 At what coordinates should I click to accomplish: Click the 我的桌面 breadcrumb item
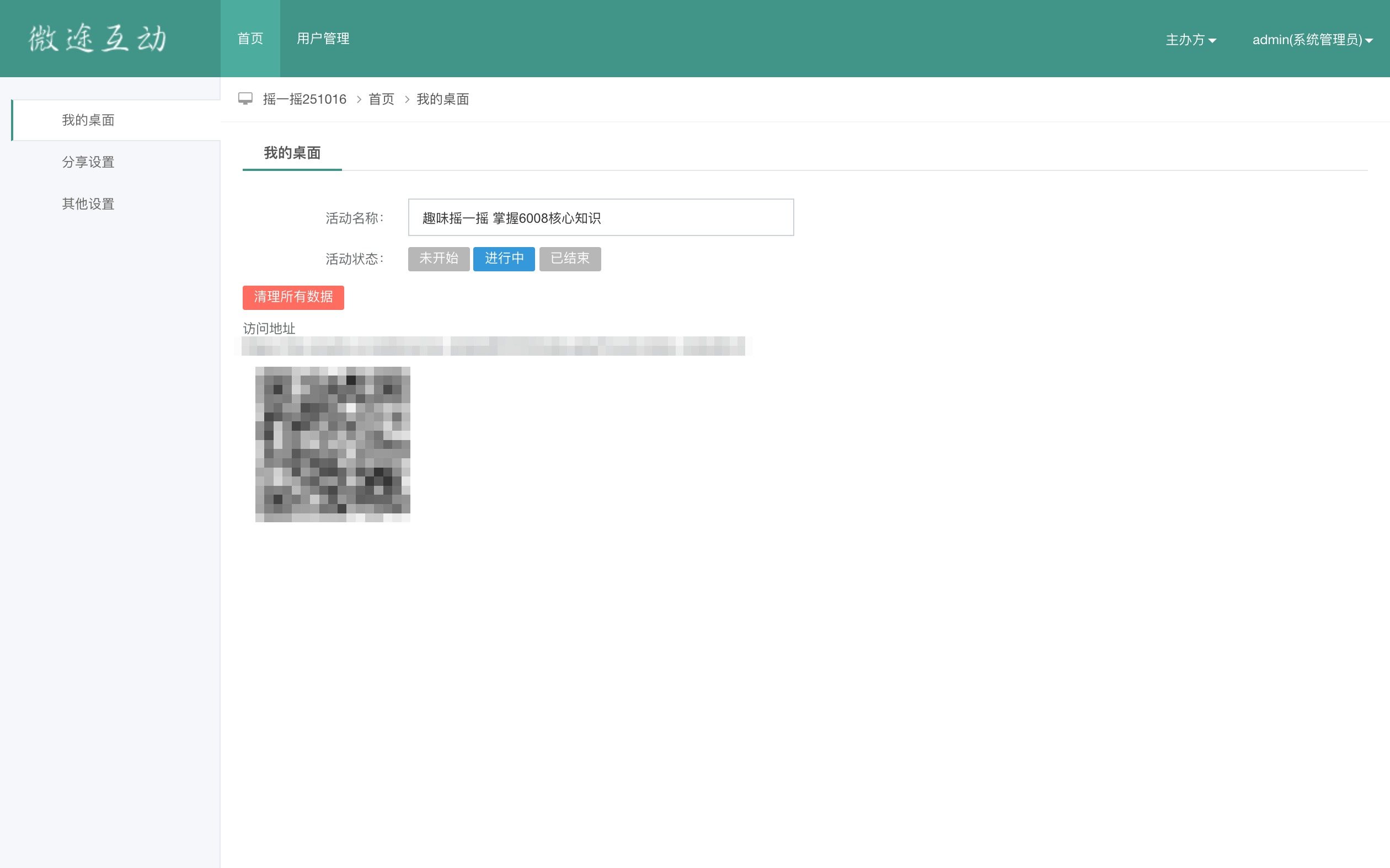coord(443,99)
